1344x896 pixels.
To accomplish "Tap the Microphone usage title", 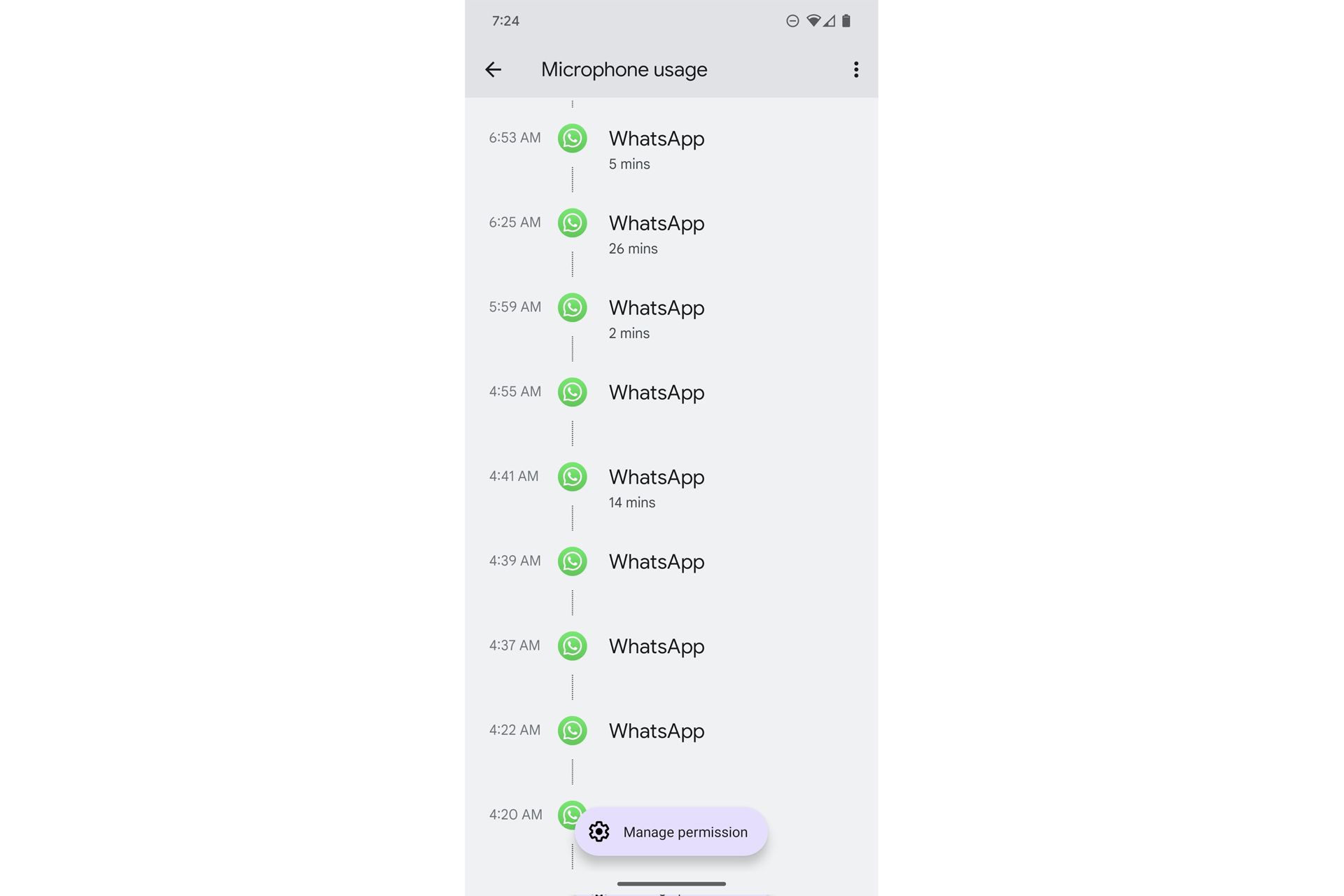I will pos(624,69).
